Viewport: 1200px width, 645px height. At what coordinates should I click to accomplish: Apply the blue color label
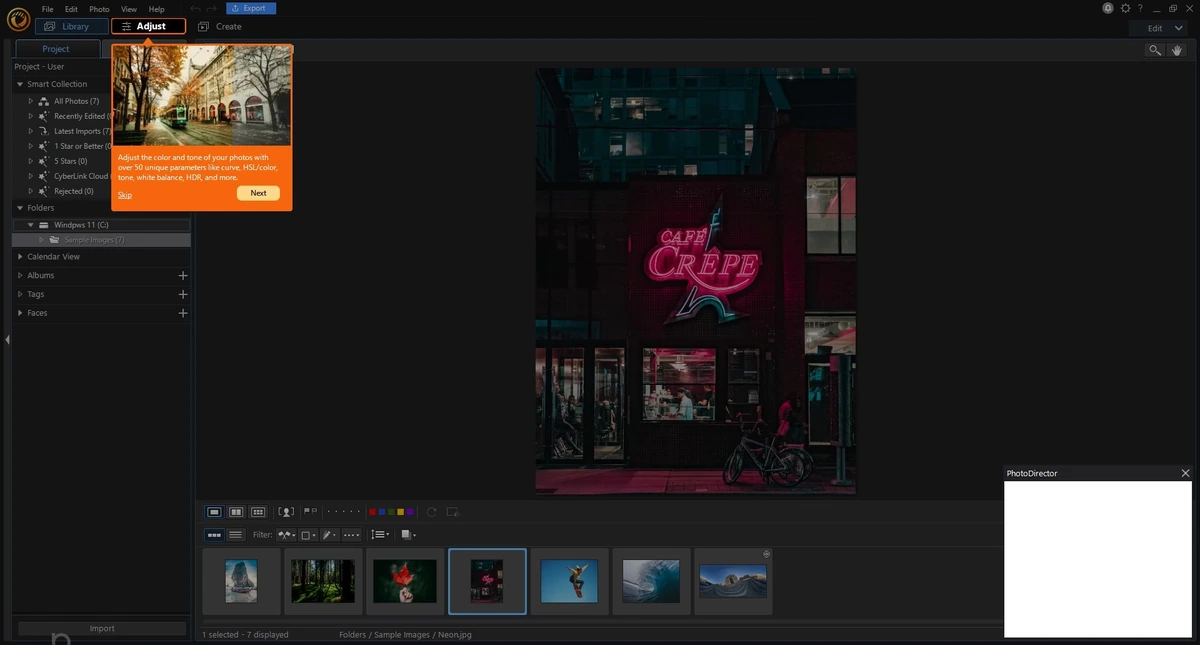(x=381, y=512)
